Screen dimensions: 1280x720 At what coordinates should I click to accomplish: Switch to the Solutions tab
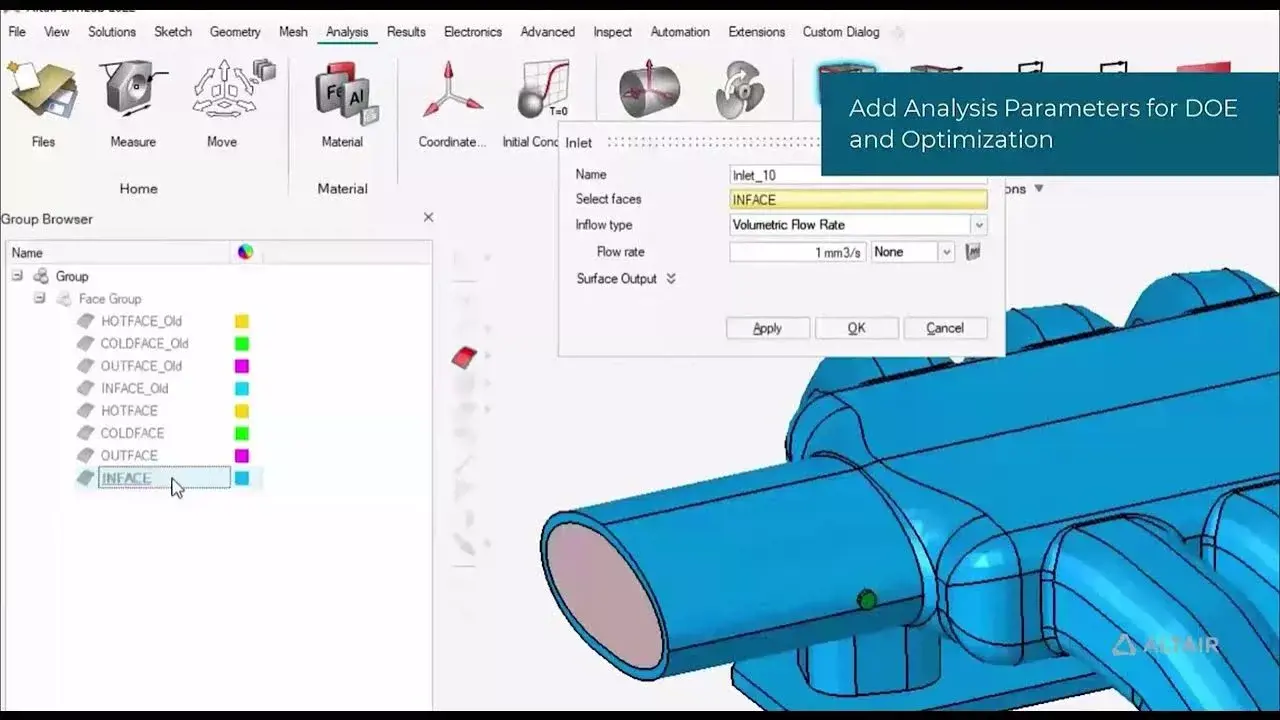click(x=112, y=32)
